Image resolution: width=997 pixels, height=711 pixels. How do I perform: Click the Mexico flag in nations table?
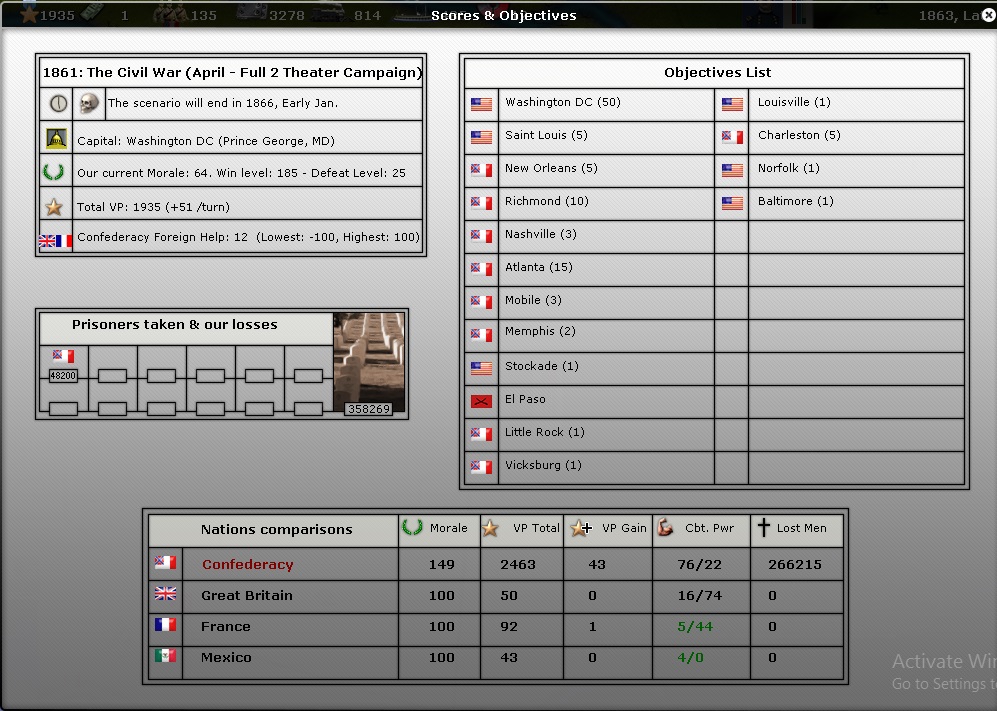coord(165,657)
